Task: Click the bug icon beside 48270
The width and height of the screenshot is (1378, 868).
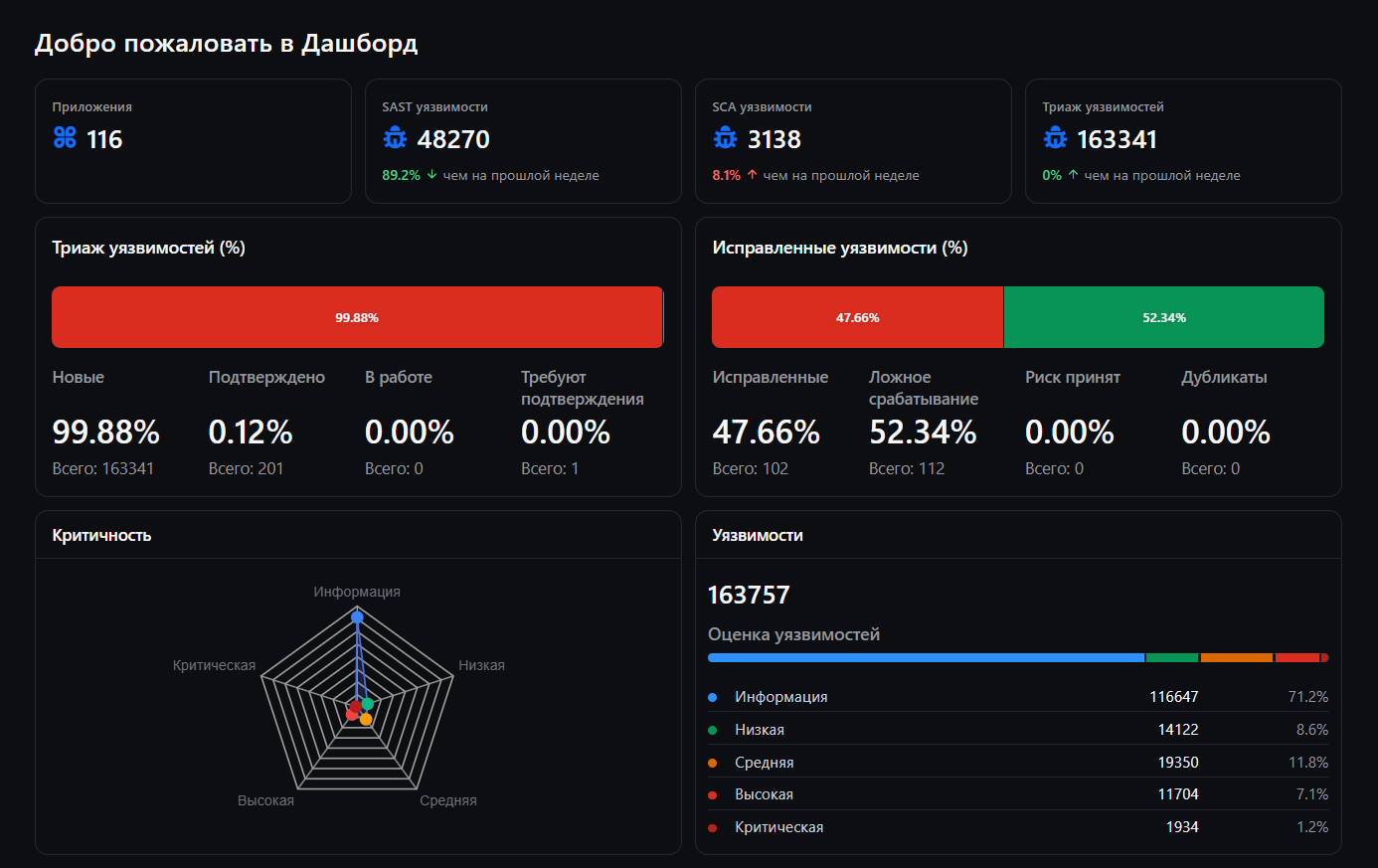Action: (x=395, y=138)
